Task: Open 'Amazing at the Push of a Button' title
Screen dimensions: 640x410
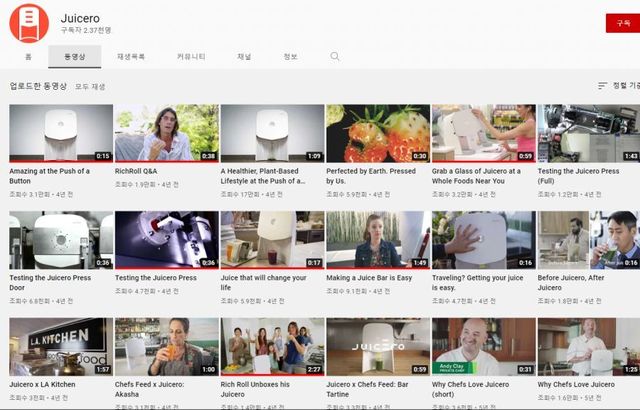Action: [50, 175]
